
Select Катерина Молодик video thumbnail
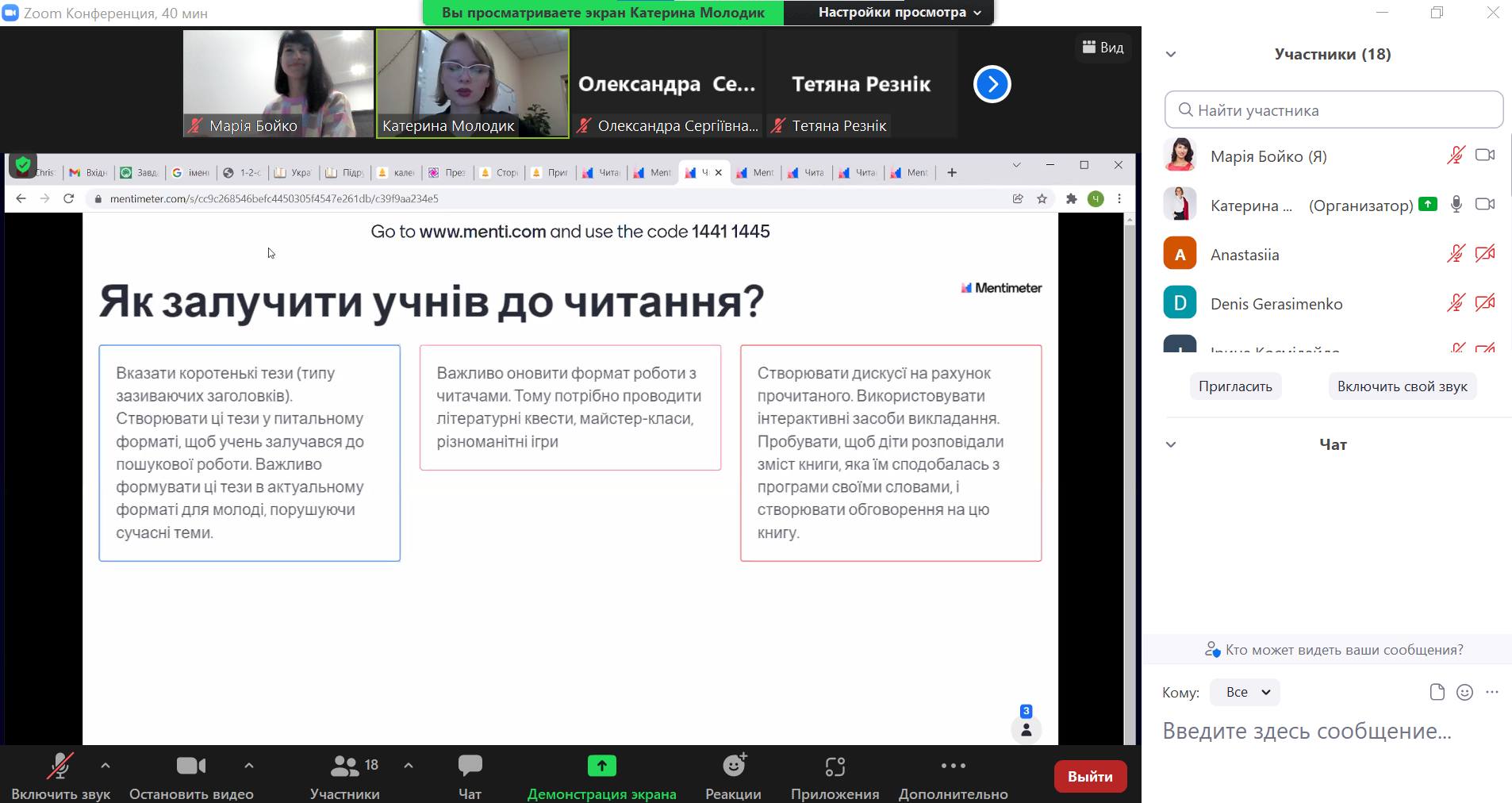click(x=472, y=83)
